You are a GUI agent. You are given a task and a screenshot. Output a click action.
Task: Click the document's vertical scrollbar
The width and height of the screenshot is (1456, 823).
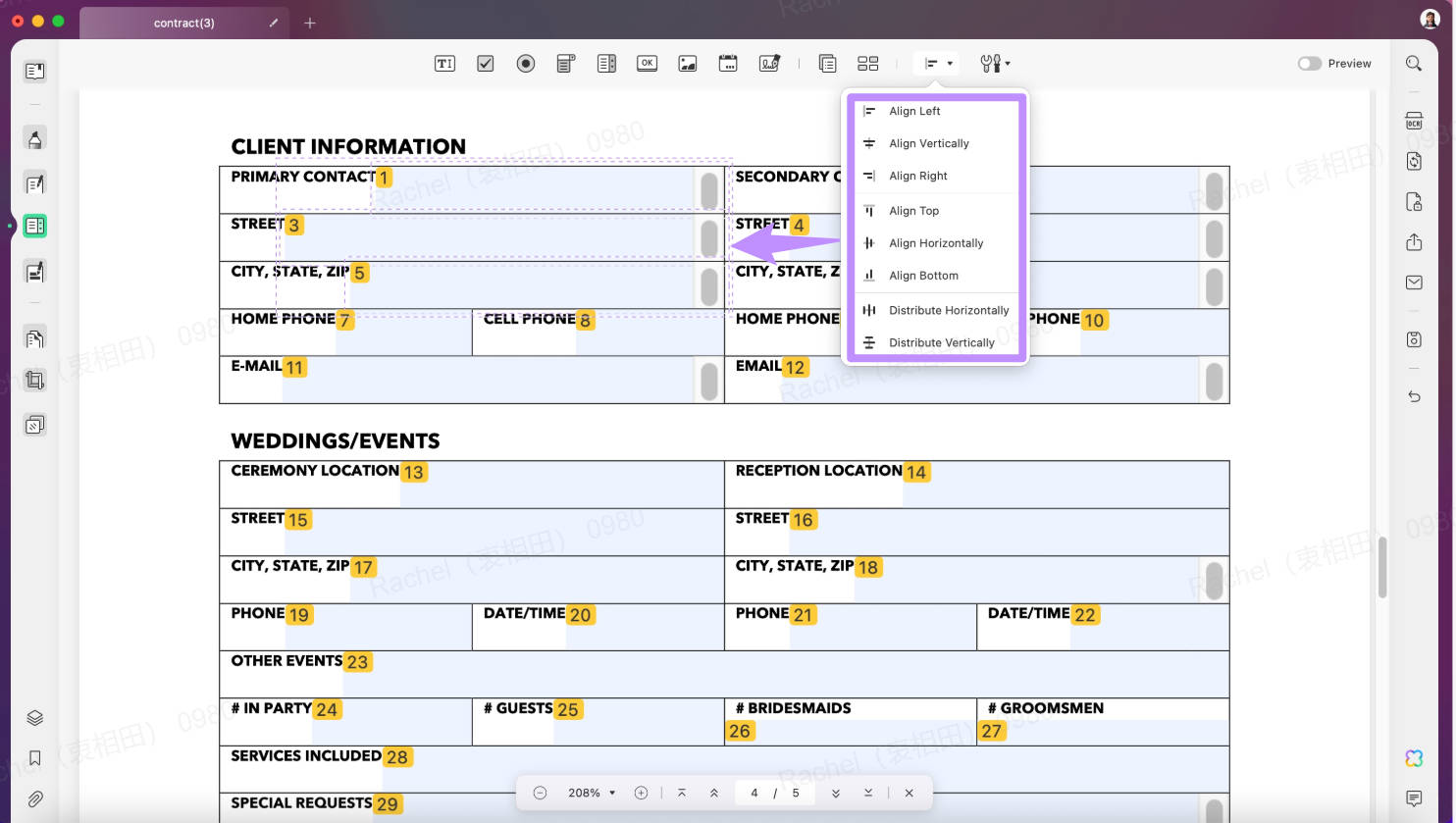1382,567
